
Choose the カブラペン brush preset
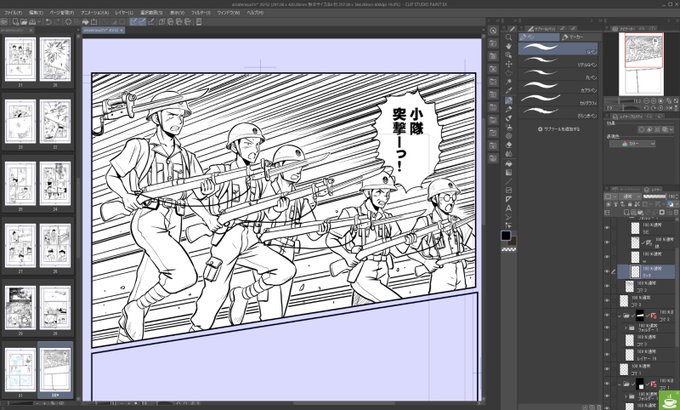558,87
